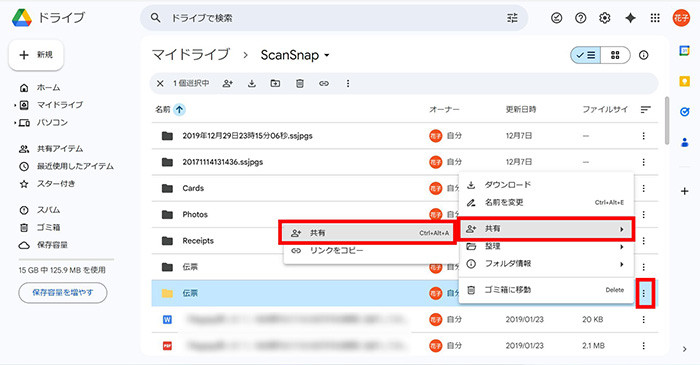This screenshot has height=365, width=700.
Task: Open 最近使用したアイテム in sidebar
Action: [x=75, y=166]
